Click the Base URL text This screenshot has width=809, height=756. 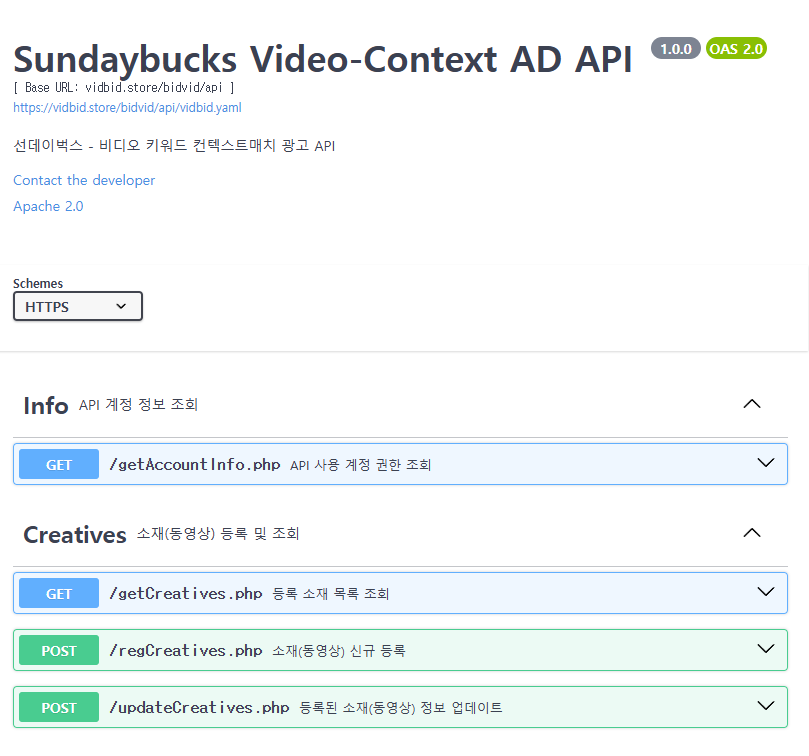tap(124, 88)
